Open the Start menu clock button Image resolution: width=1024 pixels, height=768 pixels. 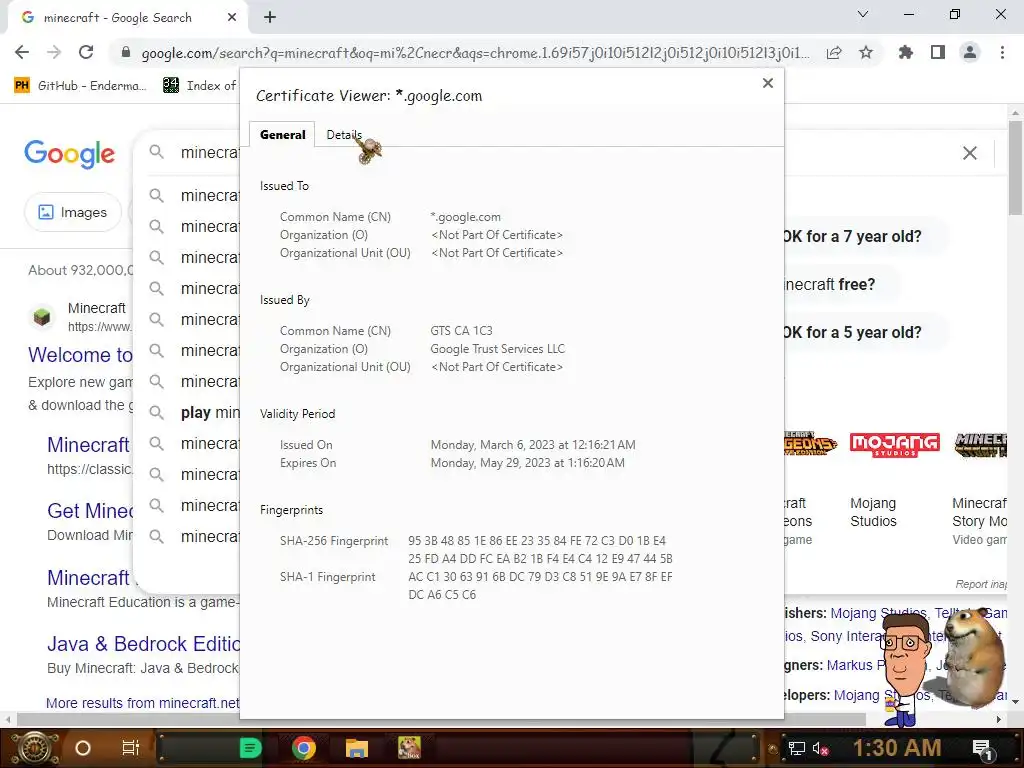(36, 748)
